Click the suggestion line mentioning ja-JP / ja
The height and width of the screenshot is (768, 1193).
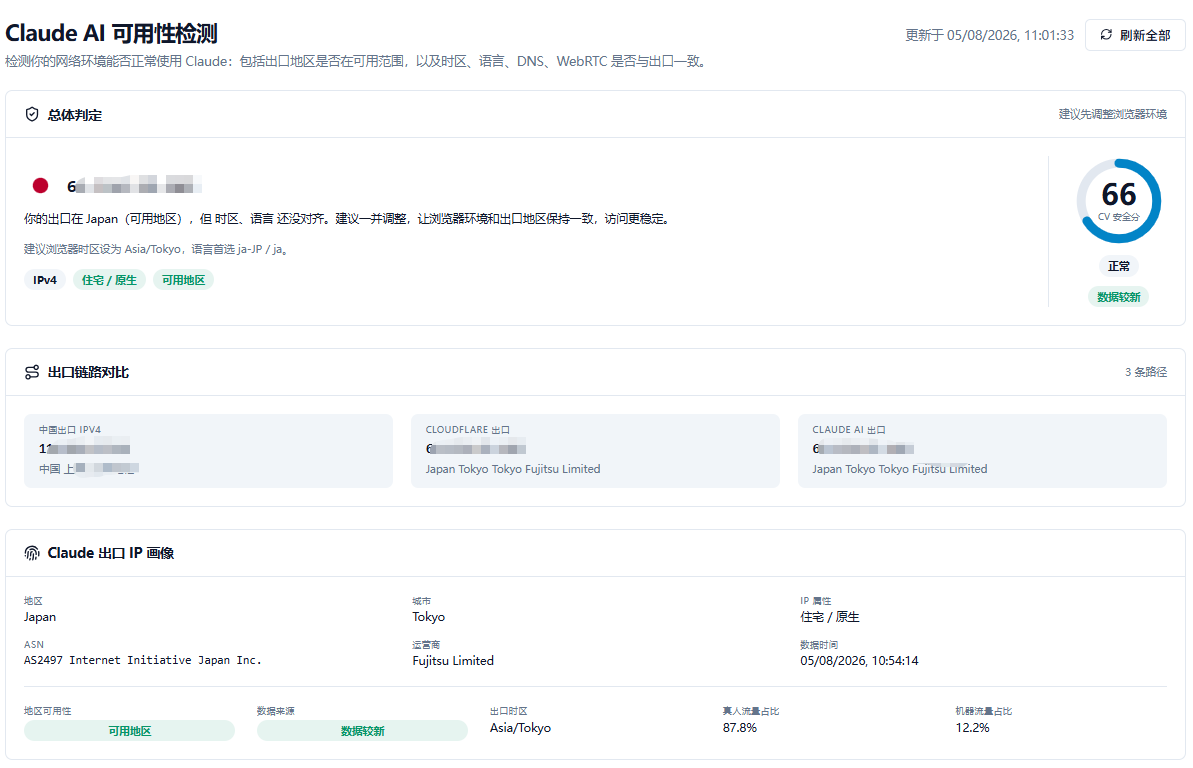coord(157,250)
